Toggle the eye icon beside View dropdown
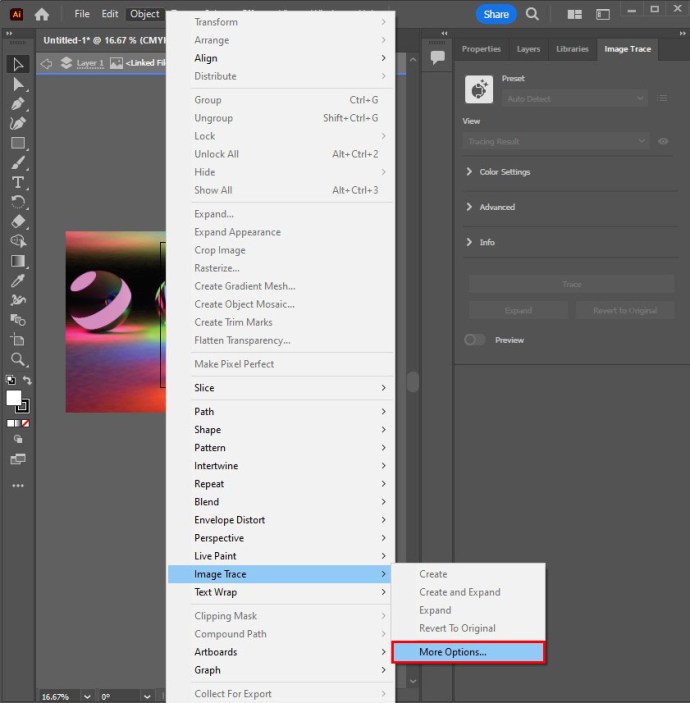Screen dimensions: 690x703 point(663,142)
